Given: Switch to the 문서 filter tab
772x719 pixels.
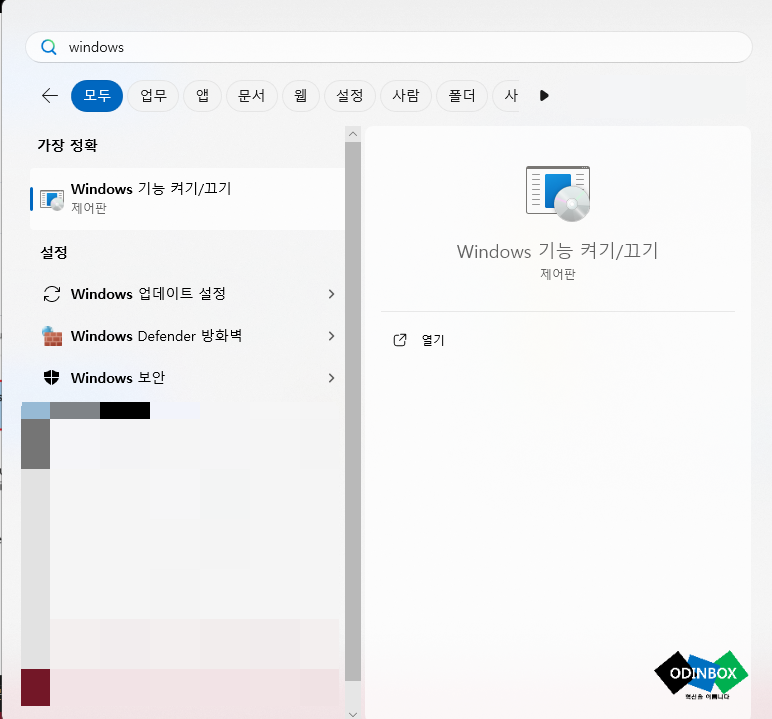Looking at the screenshot, I should pos(252,96).
